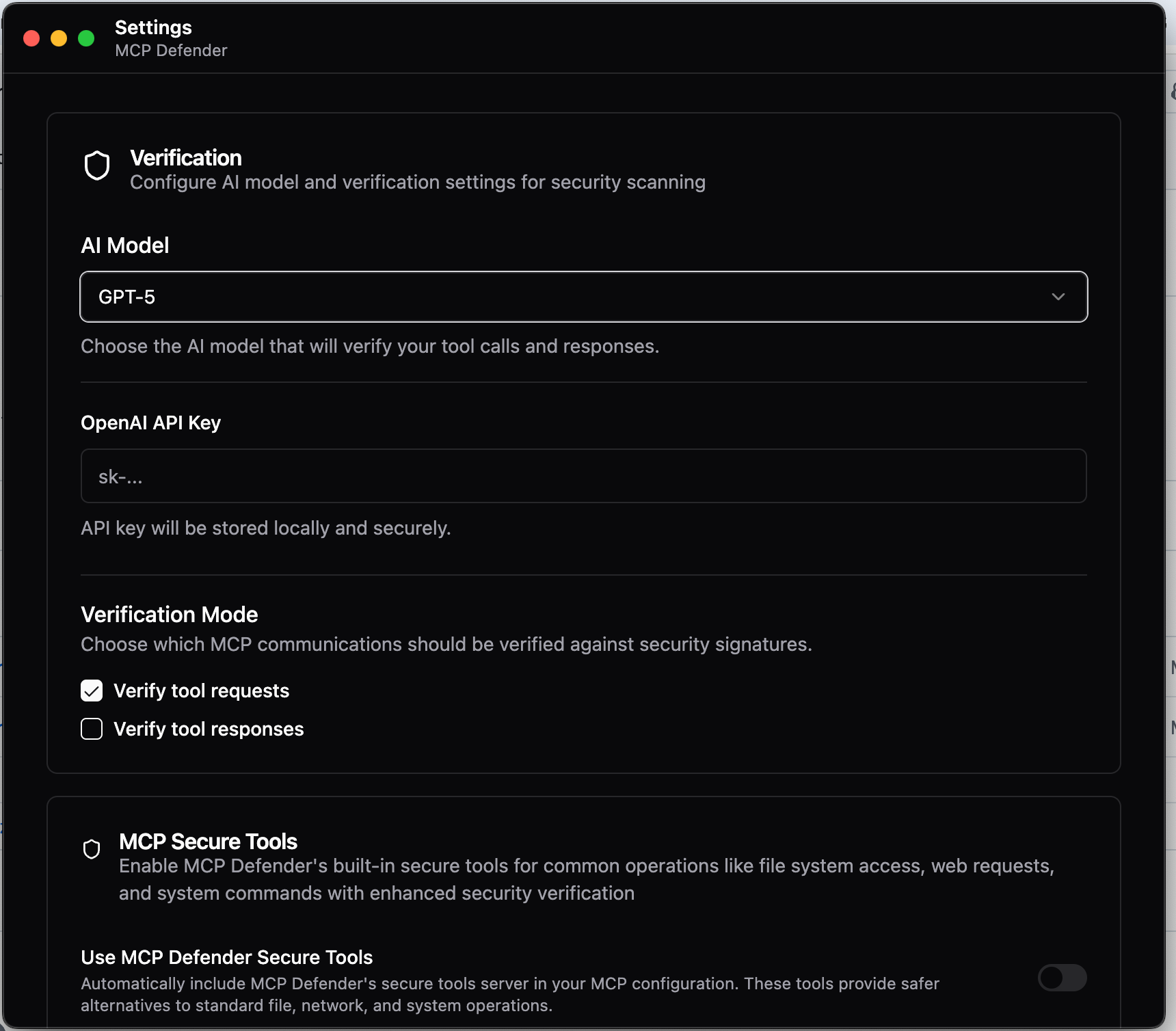Viewport: 1176px width, 1031px height.
Task: Uncheck Verify tool requests
Action: pos(92,691)
